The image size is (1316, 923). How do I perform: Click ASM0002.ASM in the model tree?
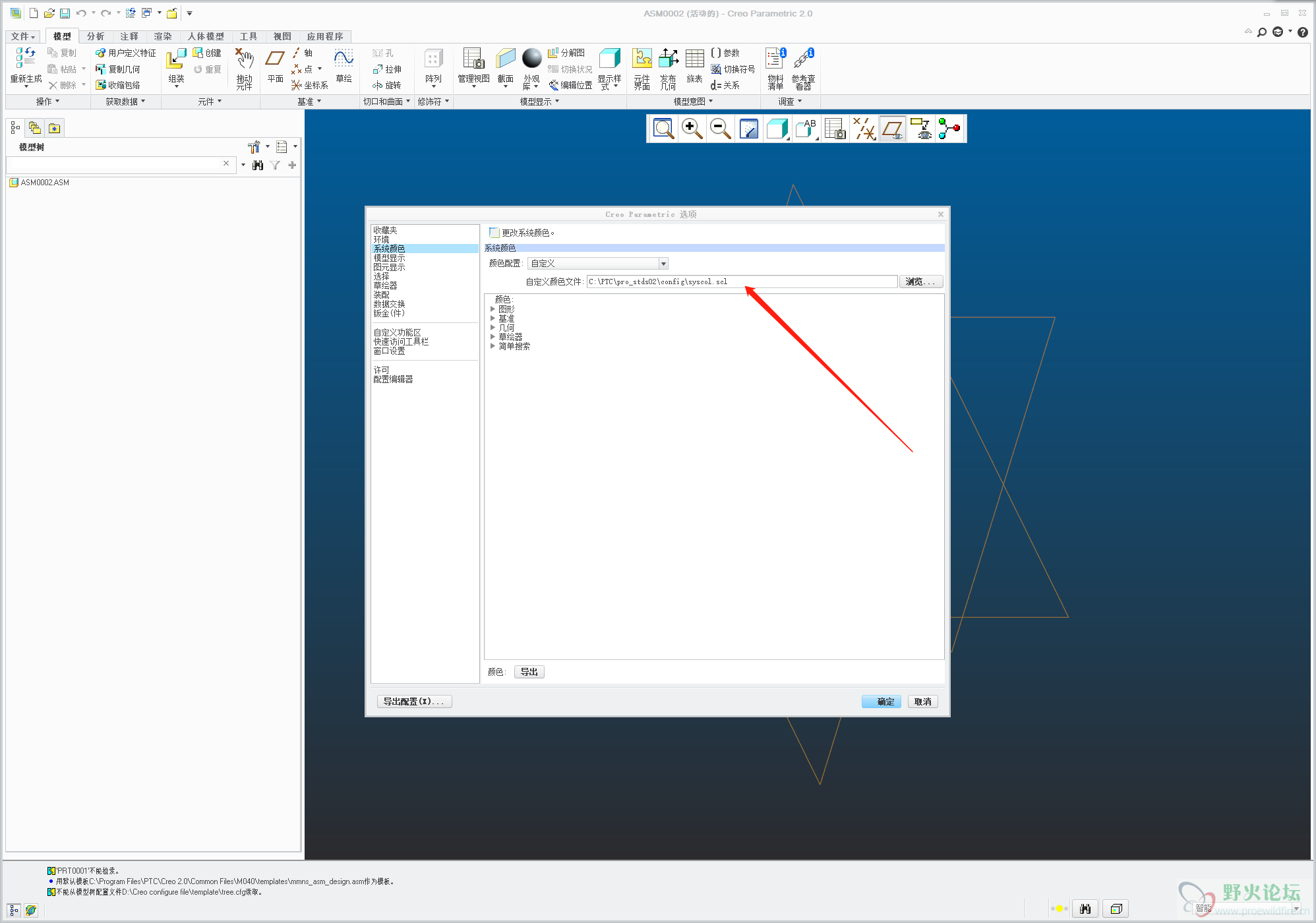point(45,183)
